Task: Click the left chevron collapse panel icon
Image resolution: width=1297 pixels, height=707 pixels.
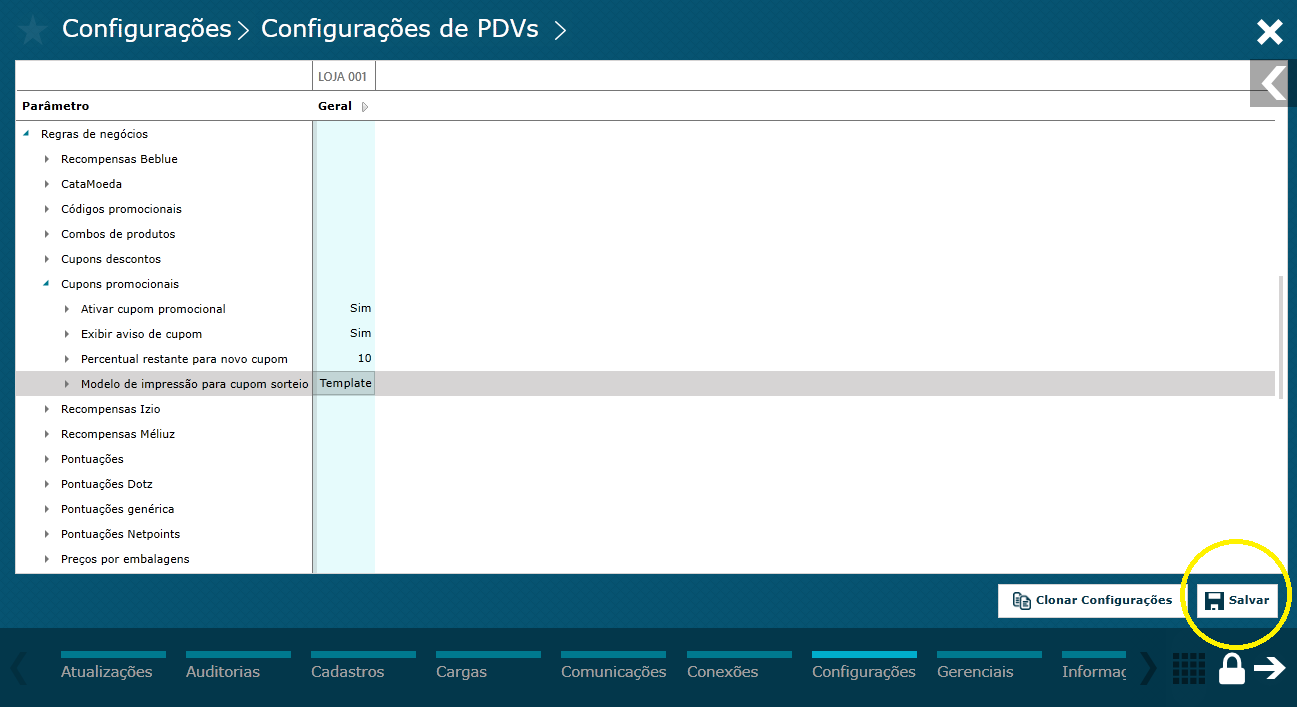Action: [x=1272, y=83]
